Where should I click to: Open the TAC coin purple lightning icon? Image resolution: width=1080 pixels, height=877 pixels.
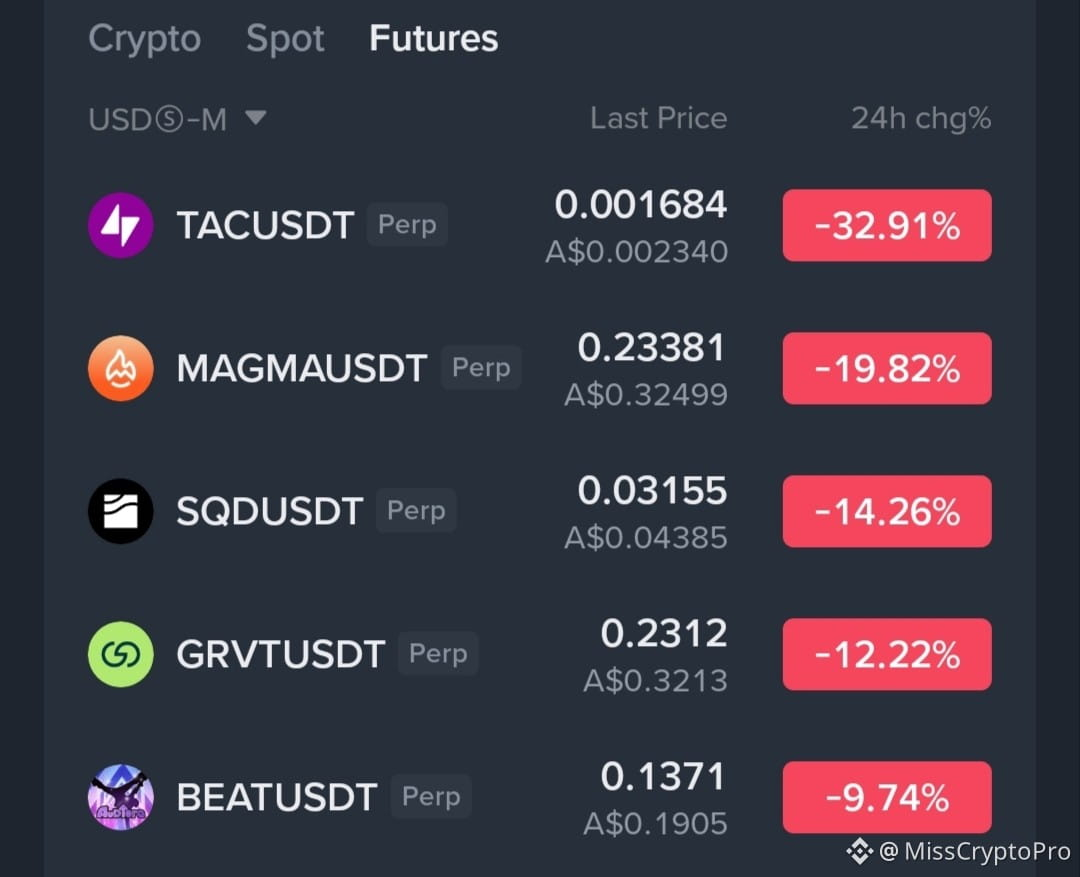tap(121, 225)
